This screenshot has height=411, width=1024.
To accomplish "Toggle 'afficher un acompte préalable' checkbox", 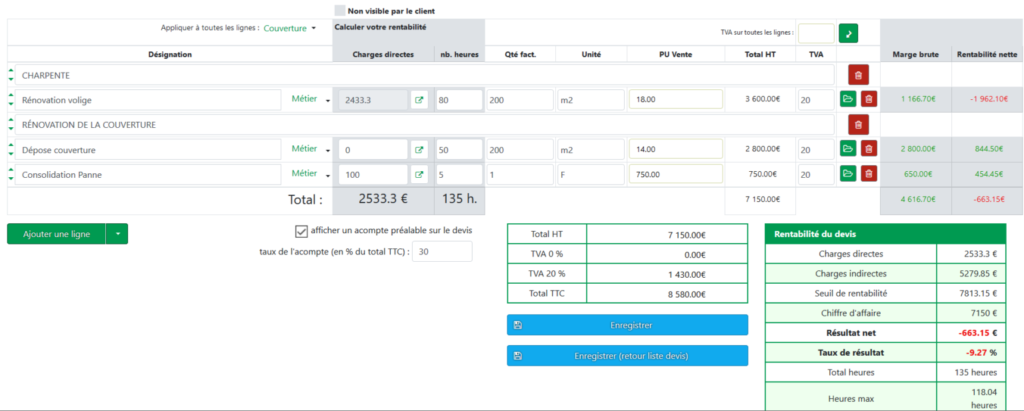I will click(x=301, y=231).
